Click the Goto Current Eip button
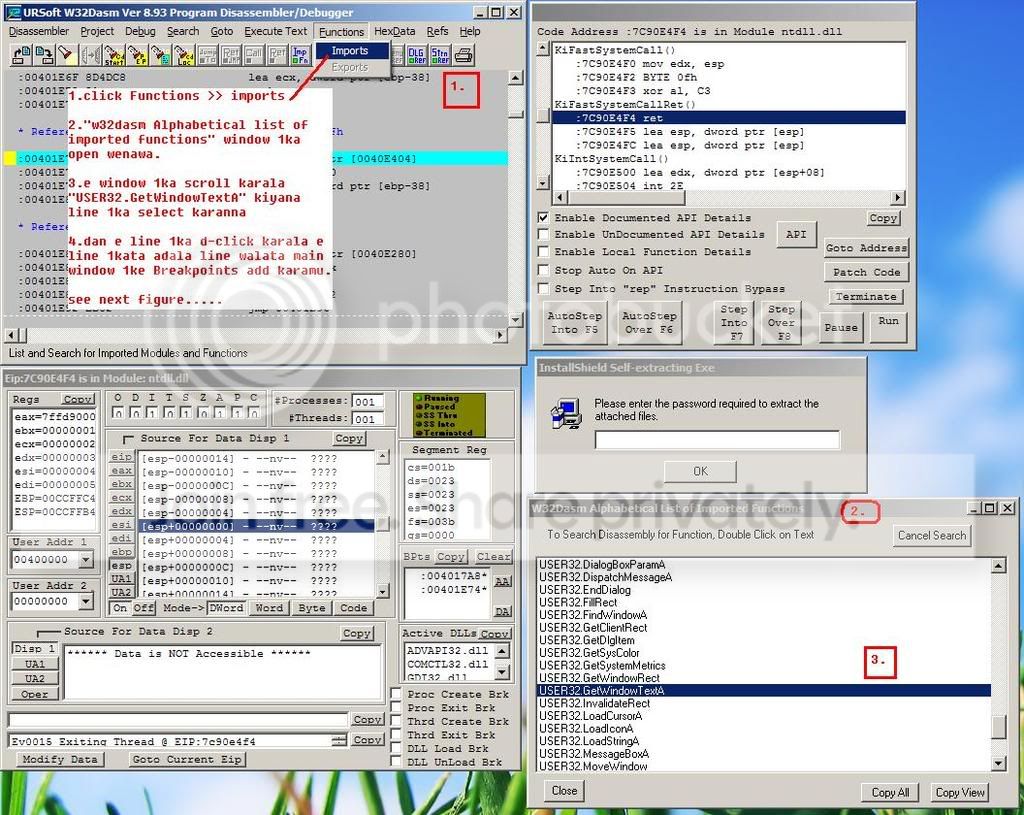This screenshot has height=815, width=1024. (187, 759)
